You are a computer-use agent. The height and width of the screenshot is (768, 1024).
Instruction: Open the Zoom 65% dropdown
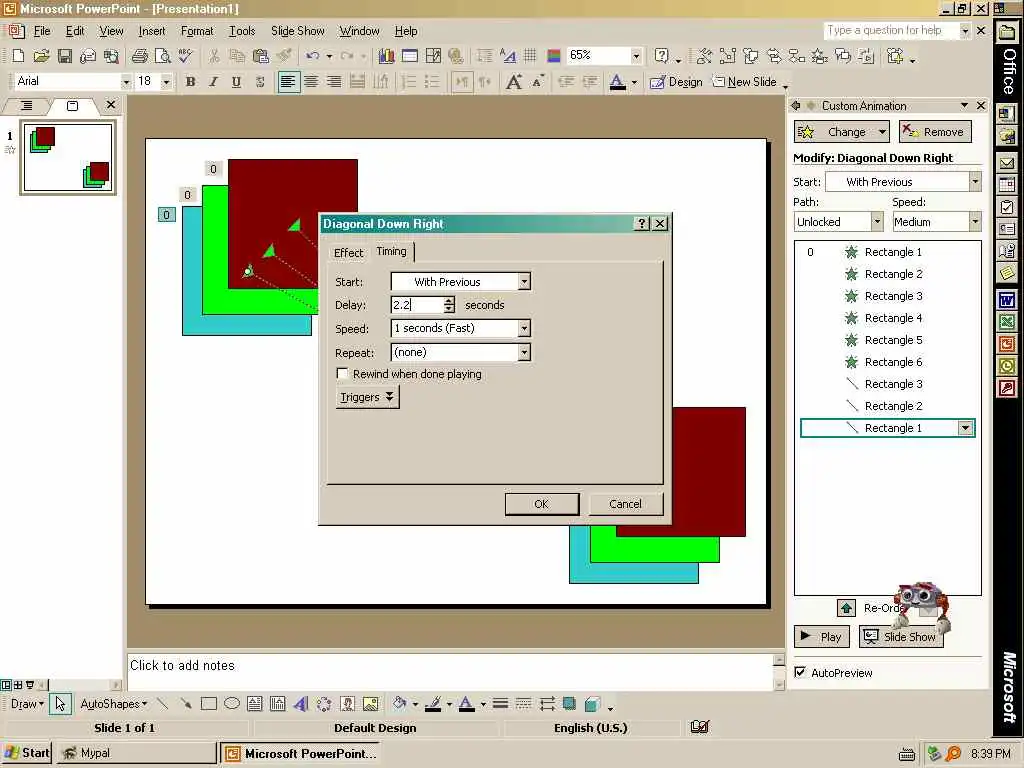coord(635,56)
